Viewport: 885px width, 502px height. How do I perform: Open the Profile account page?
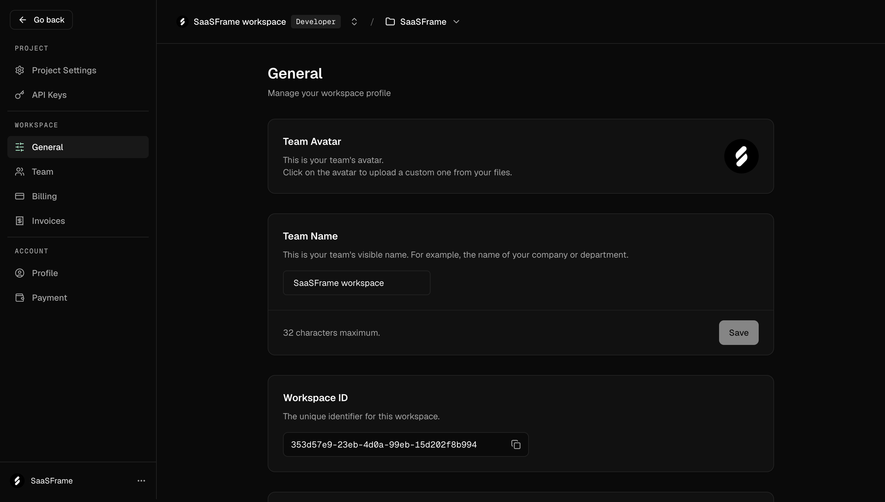[78, 273]
